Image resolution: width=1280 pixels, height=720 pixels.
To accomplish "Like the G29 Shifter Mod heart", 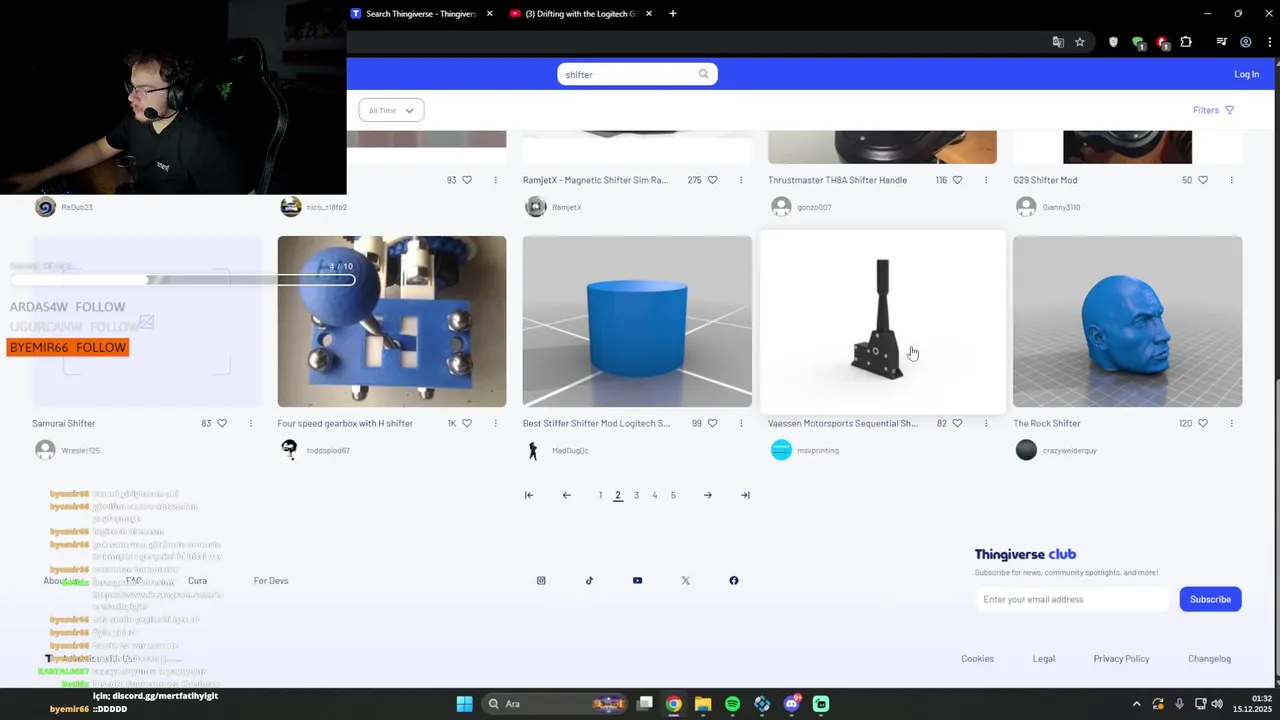I will (1202, 180).
